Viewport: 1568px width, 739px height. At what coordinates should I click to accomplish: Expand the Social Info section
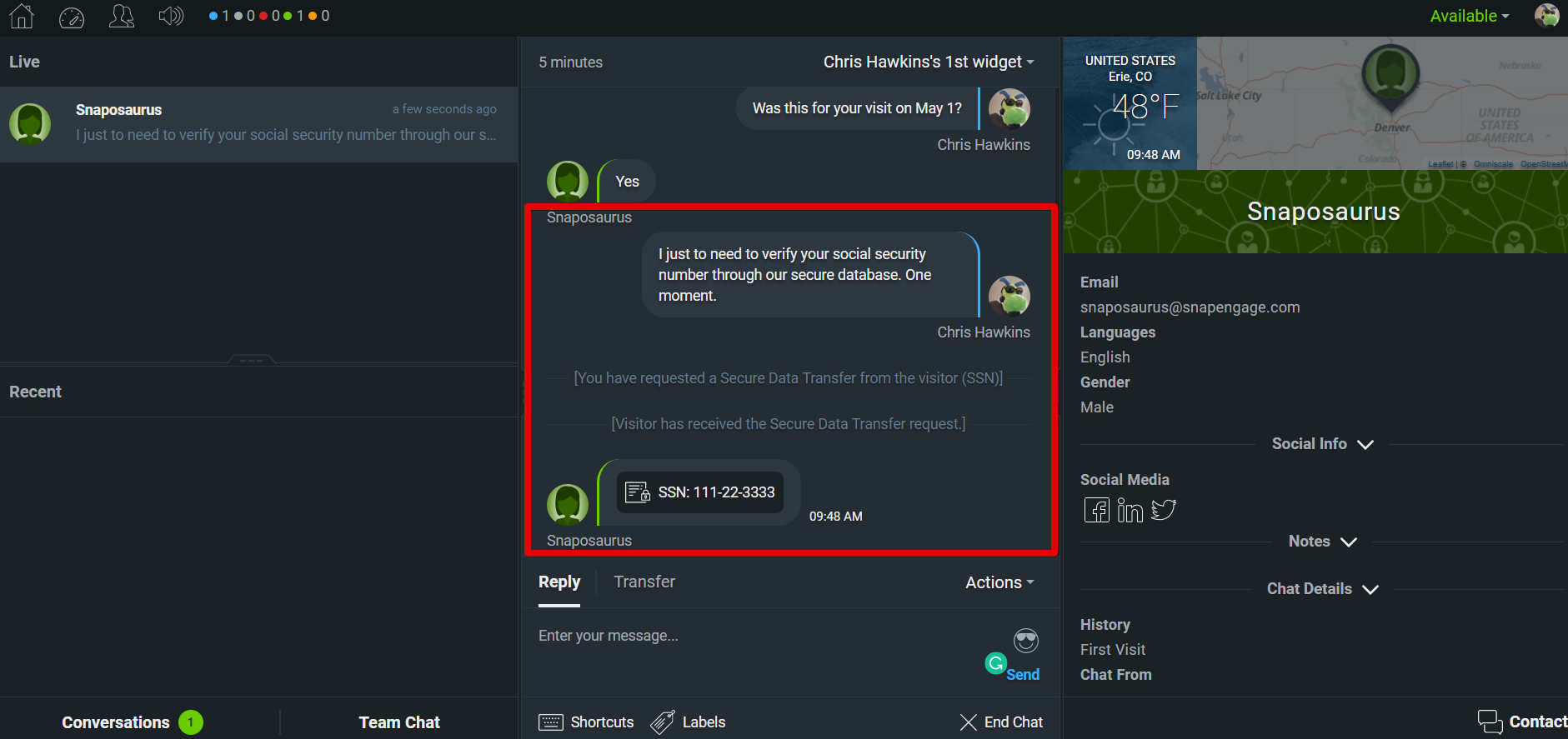pyautogui.click(x=1321, y=444)
